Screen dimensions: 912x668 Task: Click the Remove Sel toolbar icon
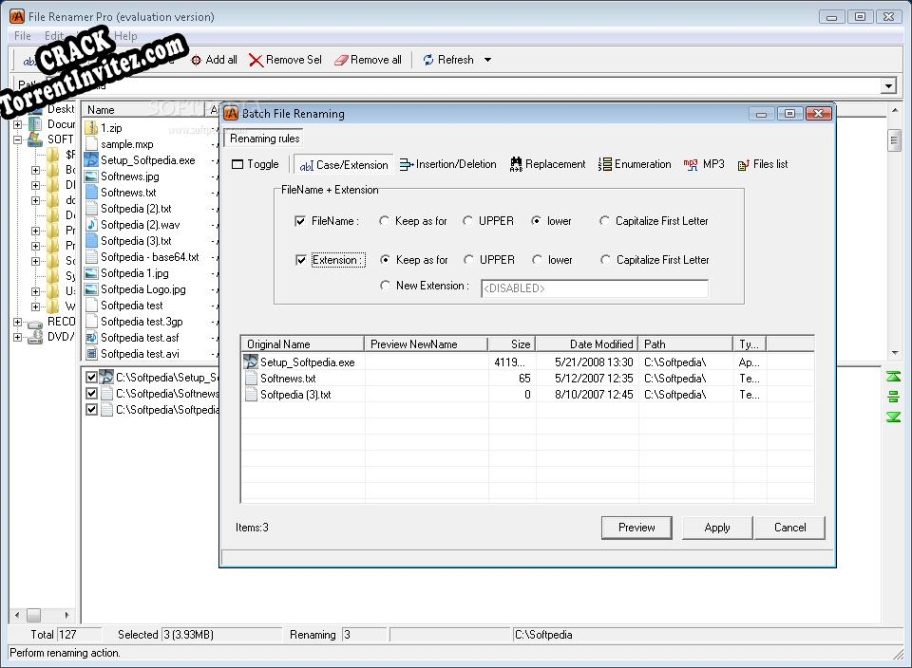click(285, 59)
